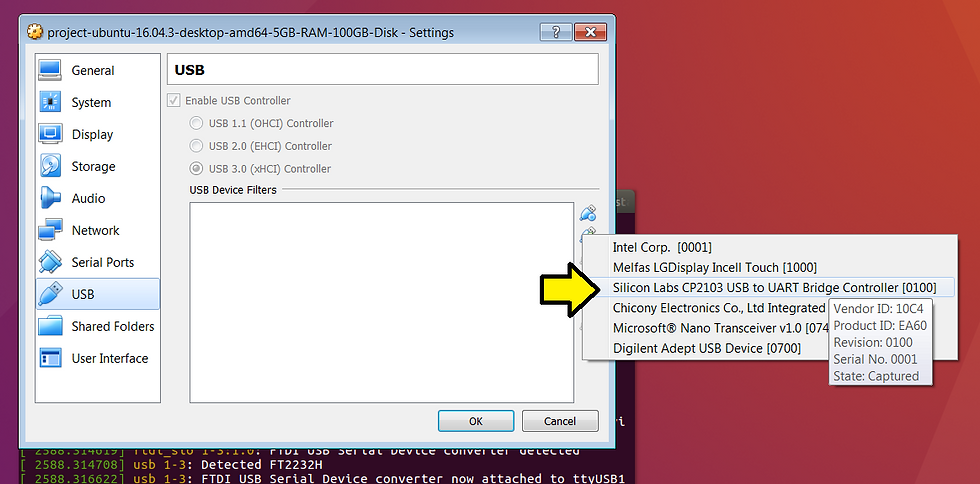Open the User Interface category
Image resolution: width=980 pixels, height=484 pixels.
click(x=98, y=358)
